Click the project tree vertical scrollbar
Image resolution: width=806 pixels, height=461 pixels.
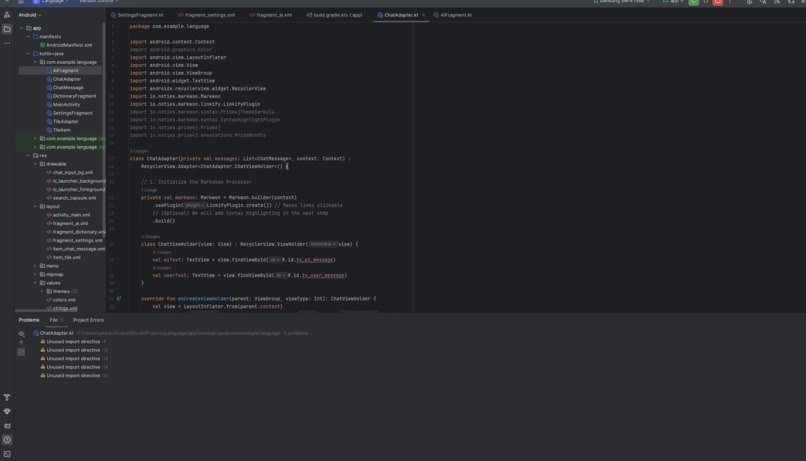click(104, 128)
